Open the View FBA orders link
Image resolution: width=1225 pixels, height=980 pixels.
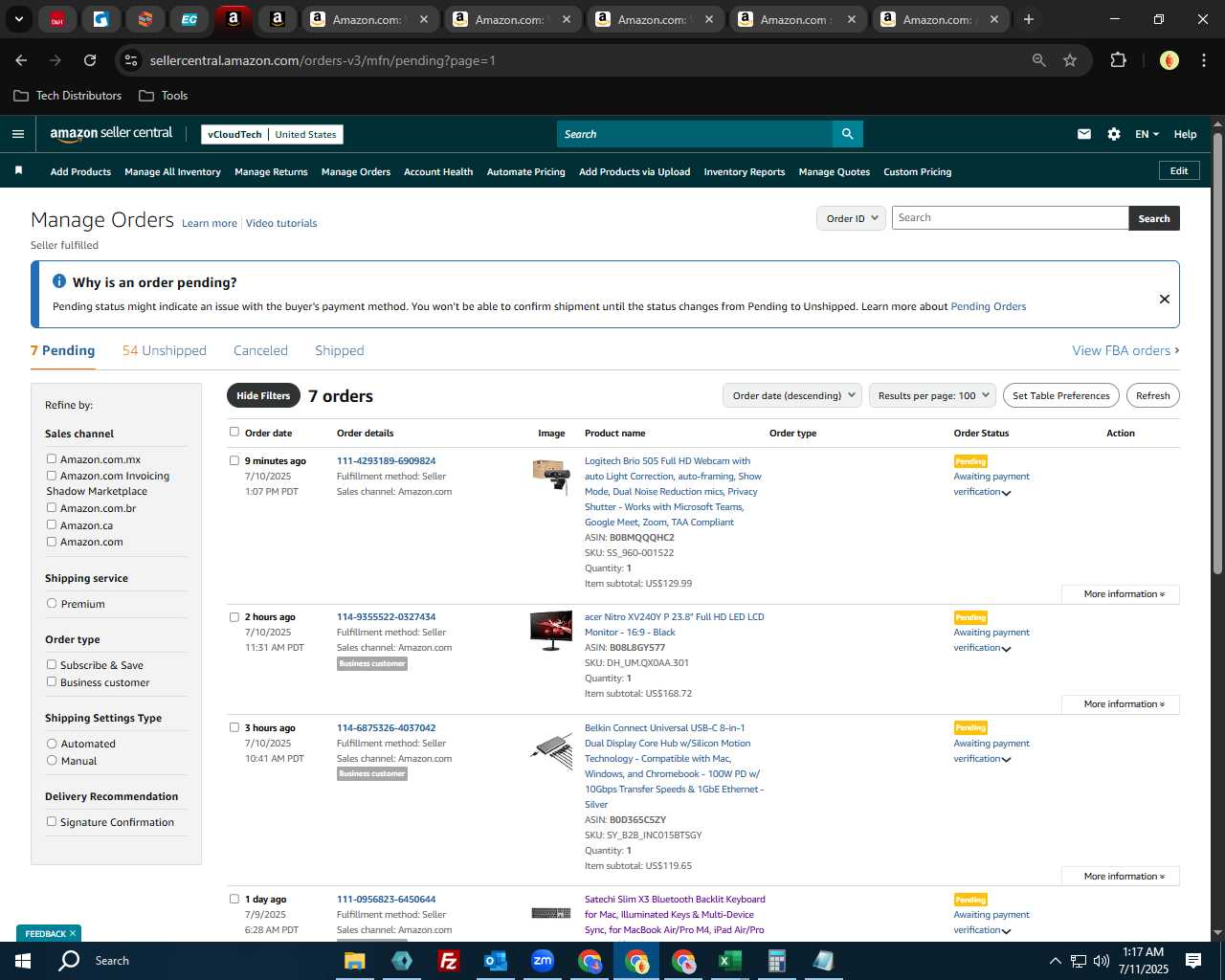1125,350
